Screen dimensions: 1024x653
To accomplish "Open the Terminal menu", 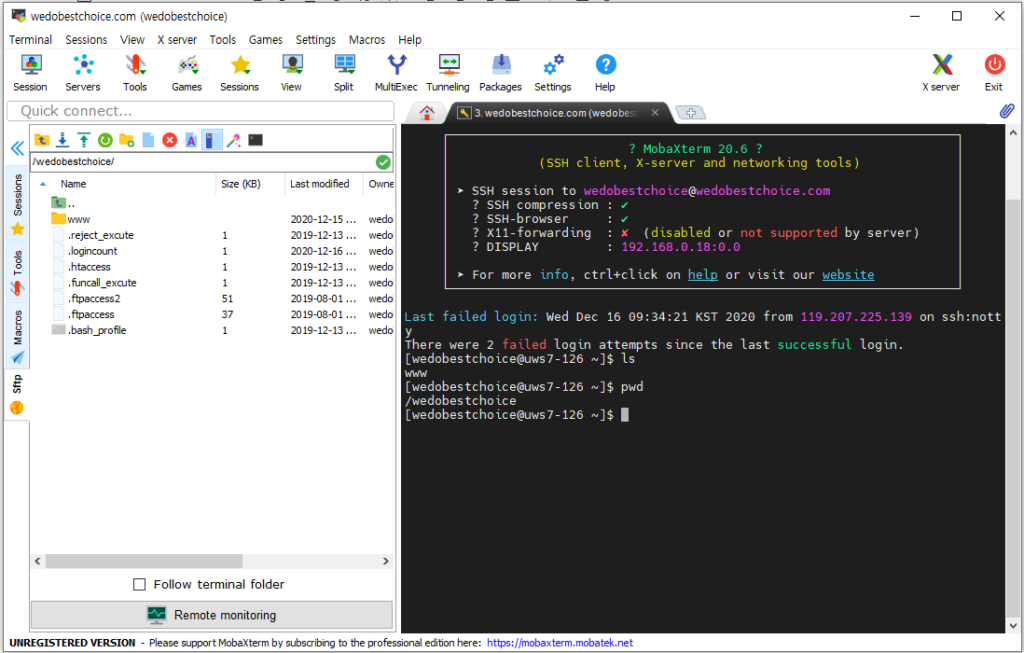I will pyautogui.click(x=30, y=40).
